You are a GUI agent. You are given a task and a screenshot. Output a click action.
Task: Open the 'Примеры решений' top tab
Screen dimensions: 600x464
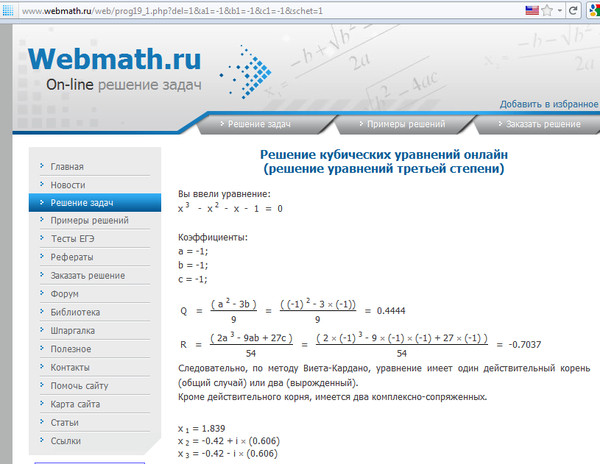click(x=406, y=124)
